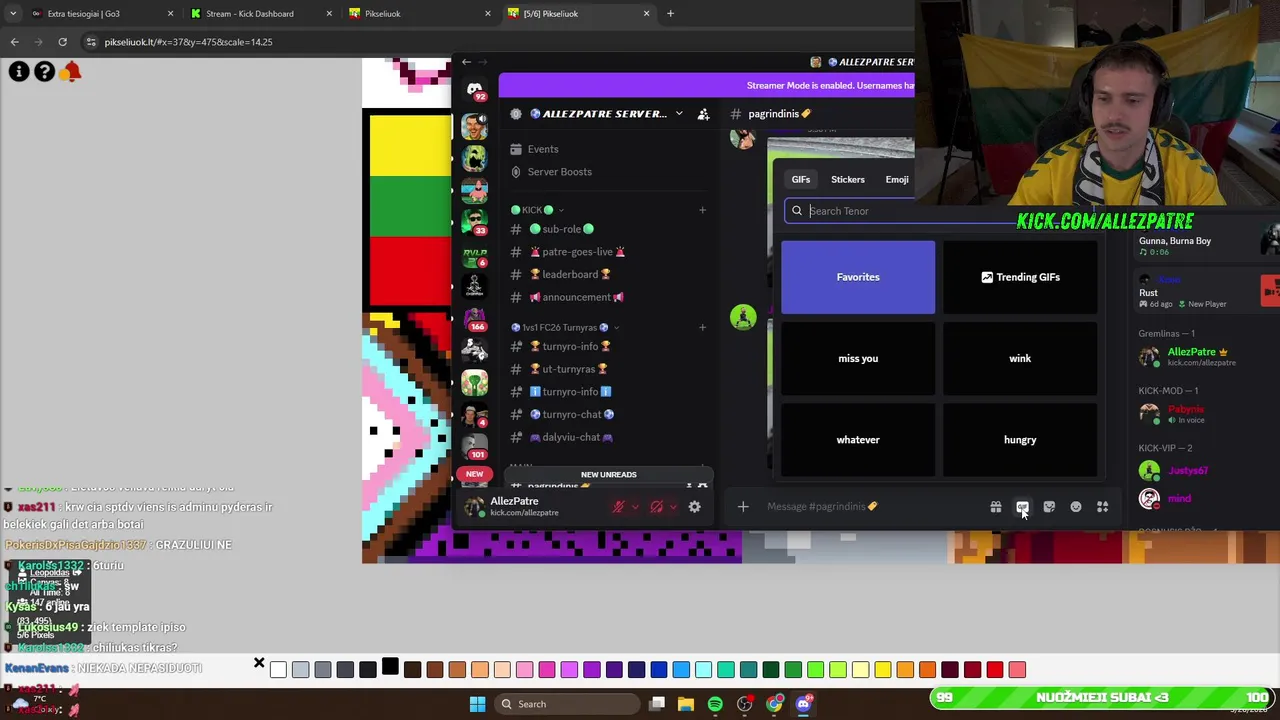The image size is (1280, 720).
Task: Switch to the Stickers tab
Action: (848, 180)
